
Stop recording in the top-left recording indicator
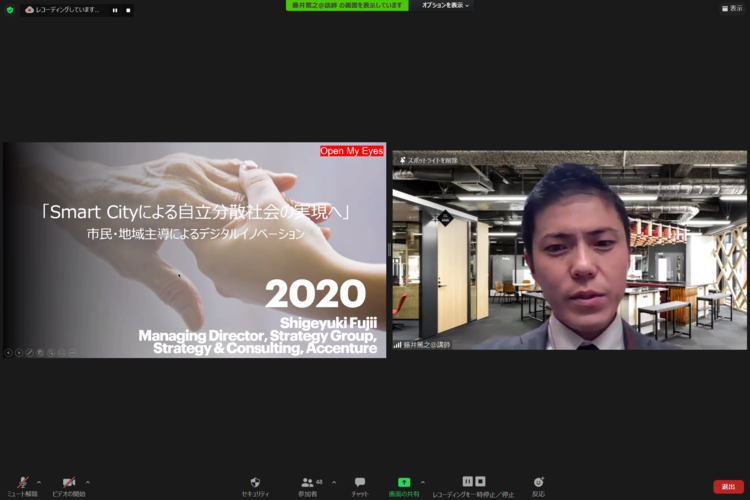click(x=128, y=10)
